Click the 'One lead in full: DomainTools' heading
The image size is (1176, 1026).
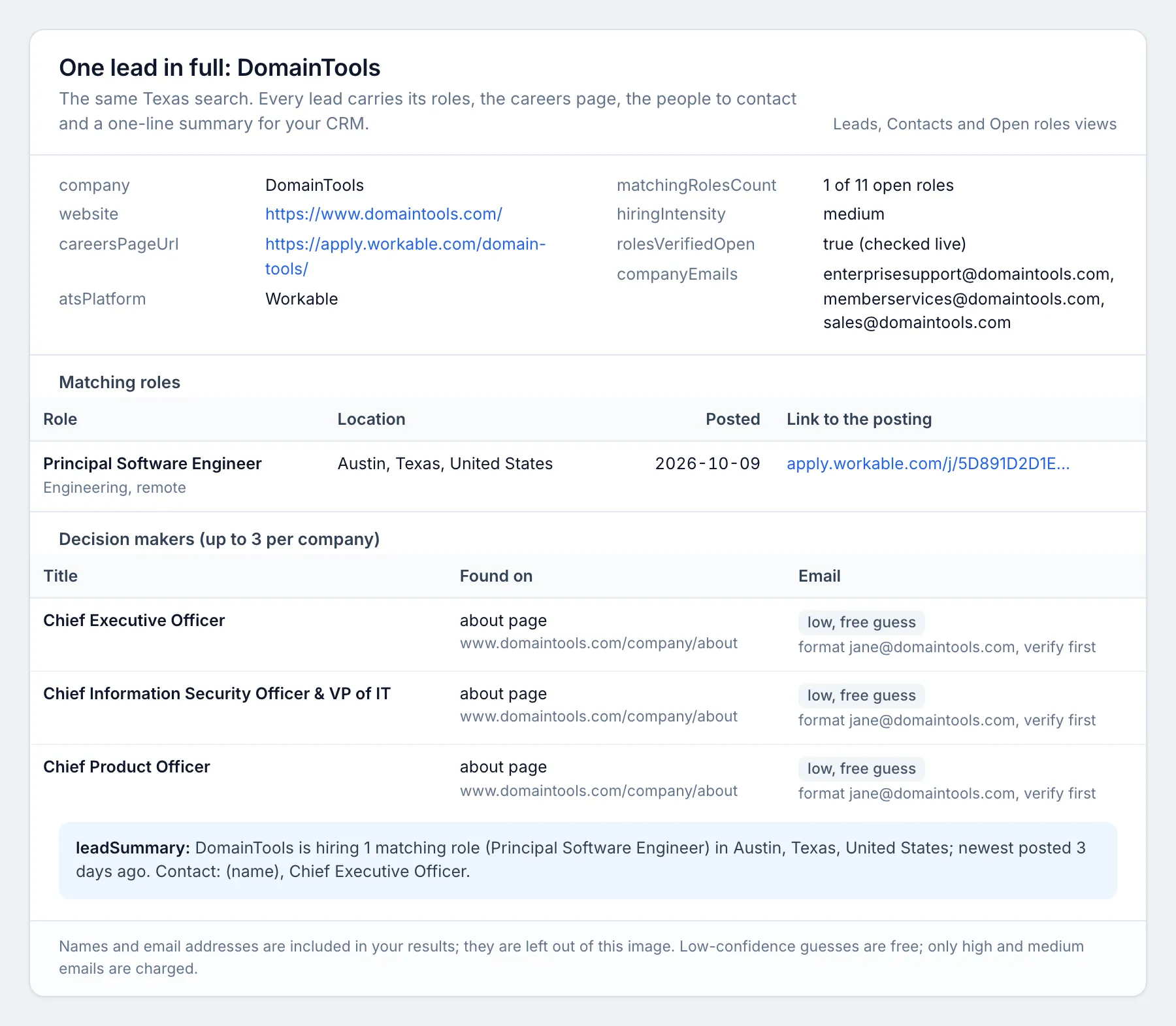pos(220,68)
